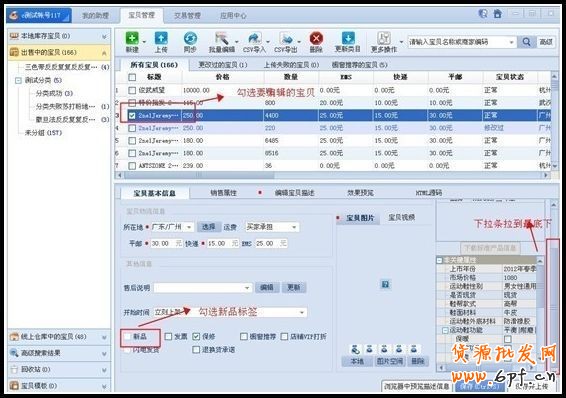Tick the checkbox of the ANTSZONE row
566x398 pixels.
132,166
